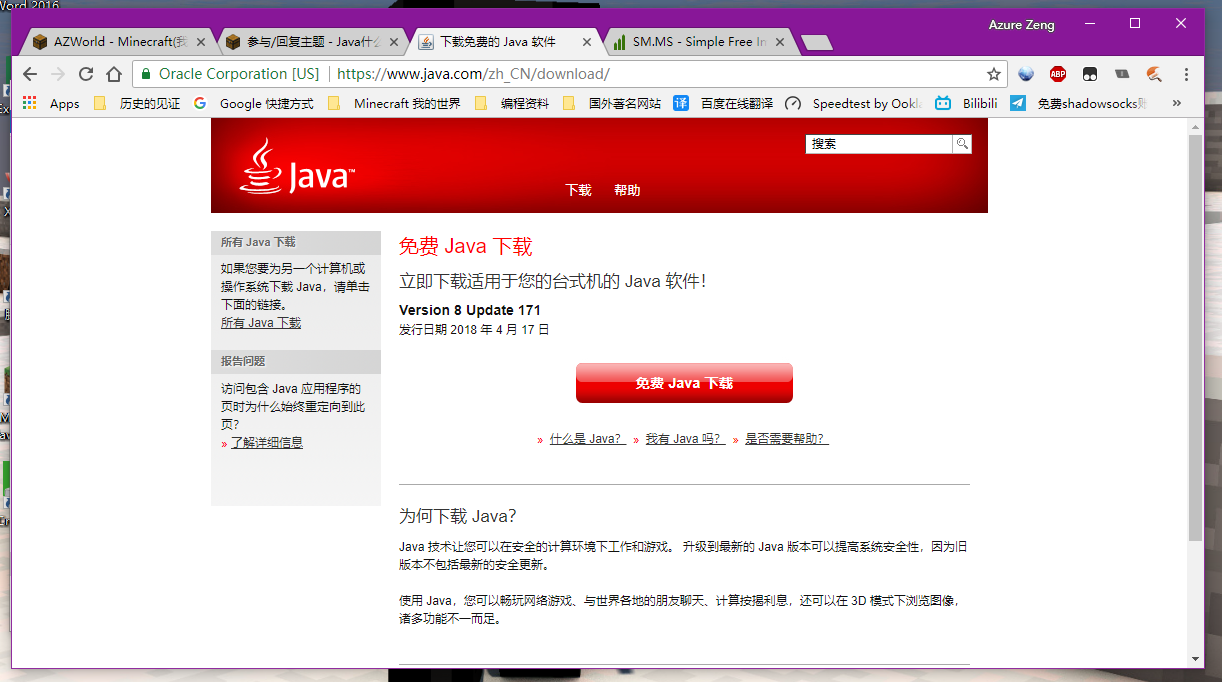This screenshot has width=1222, height=682.
Task: Open Bilibili bookmark
Action: [966, 103]
